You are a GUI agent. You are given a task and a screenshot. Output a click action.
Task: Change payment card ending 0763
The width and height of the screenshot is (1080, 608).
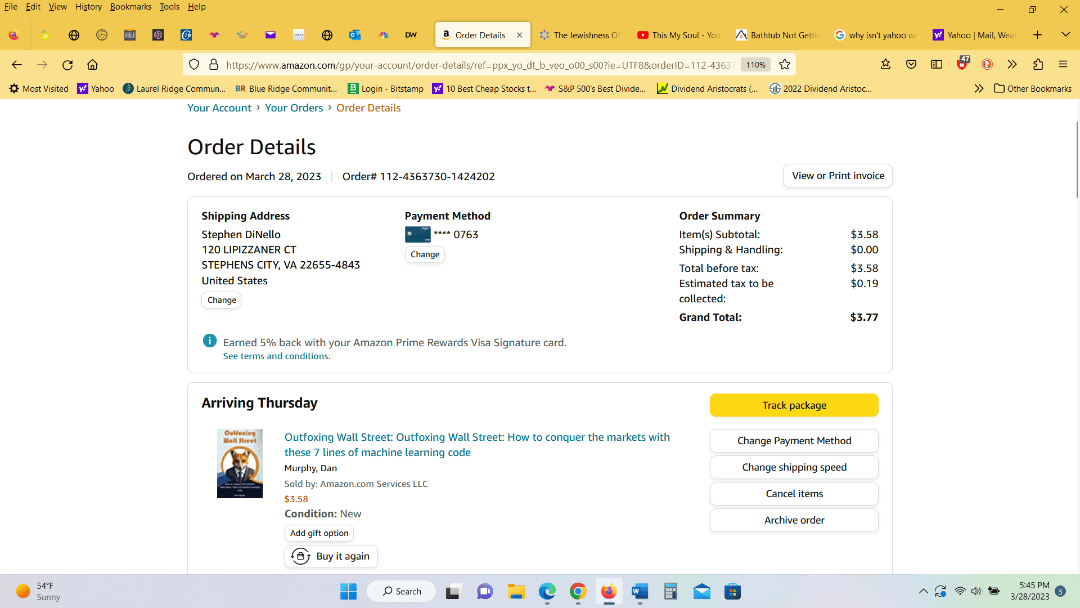tap(424, 254)
